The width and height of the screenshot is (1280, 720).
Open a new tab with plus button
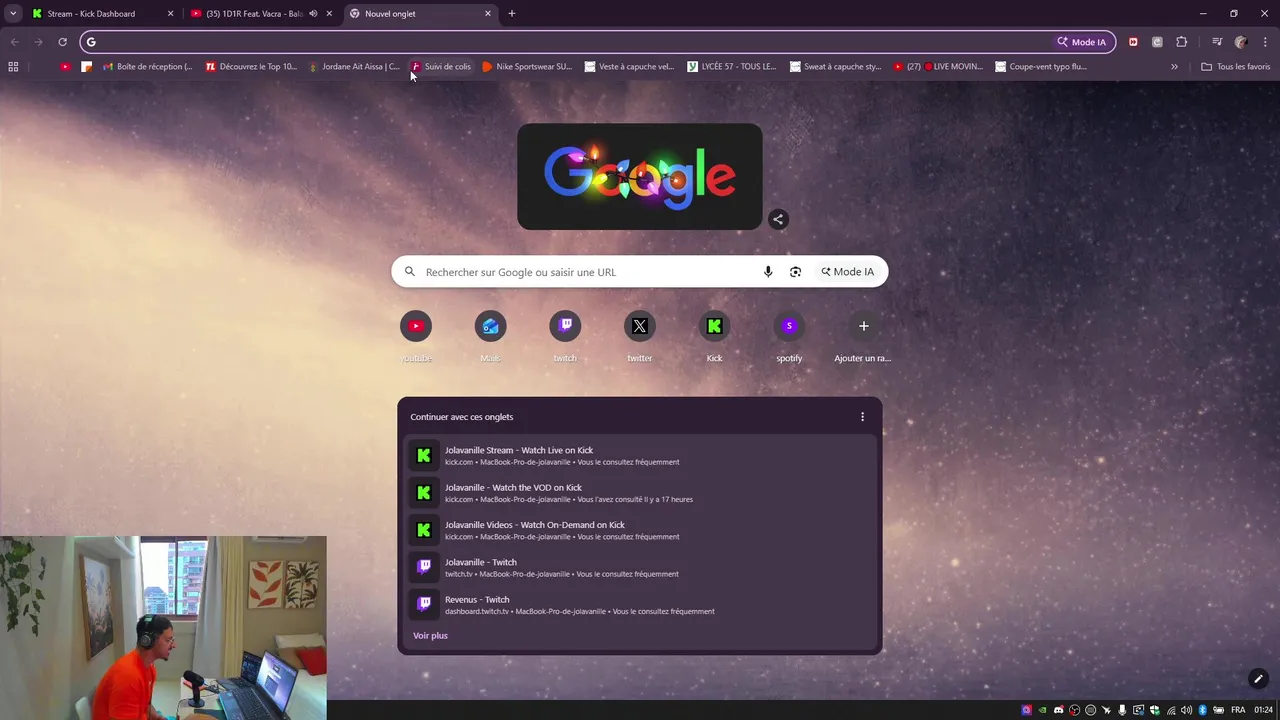[x=512, y=14]
